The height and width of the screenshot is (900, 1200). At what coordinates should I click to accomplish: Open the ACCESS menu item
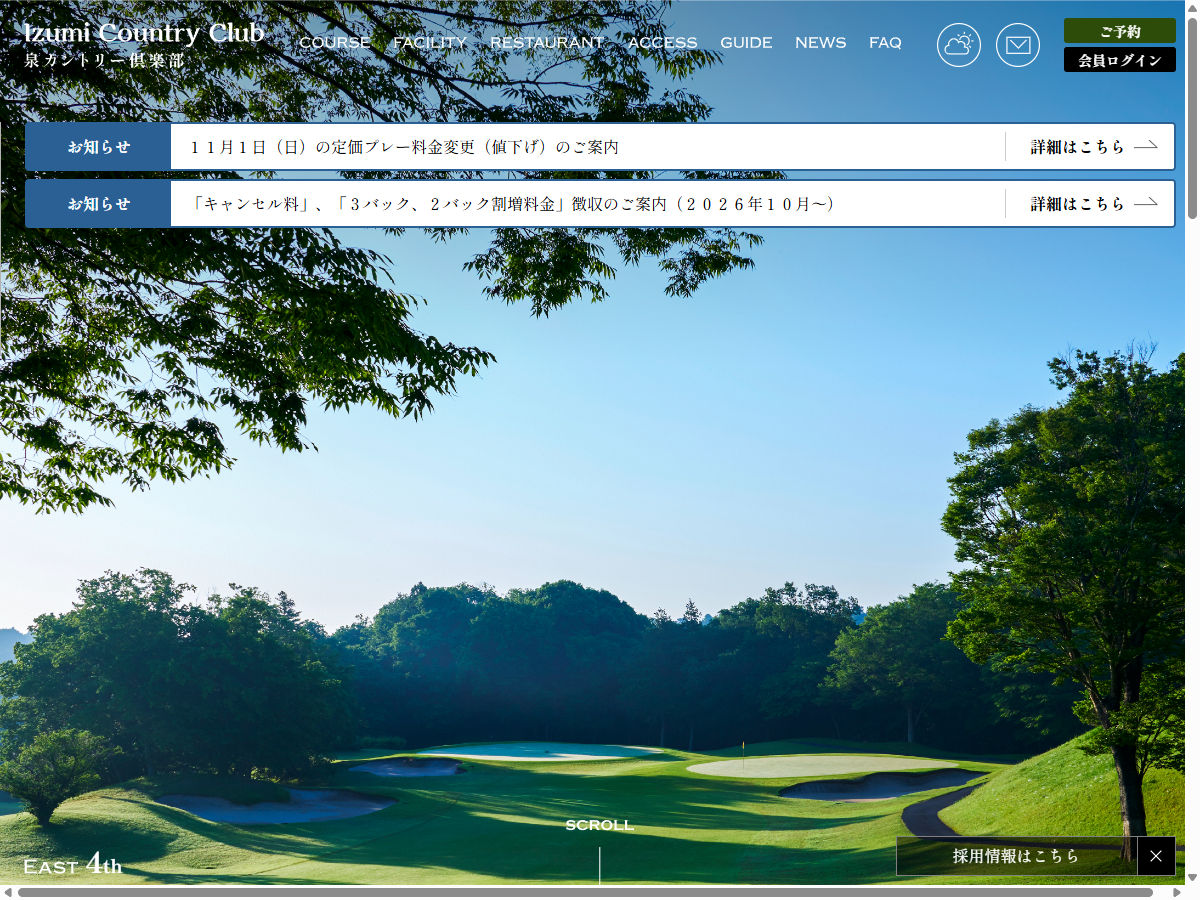662,43
